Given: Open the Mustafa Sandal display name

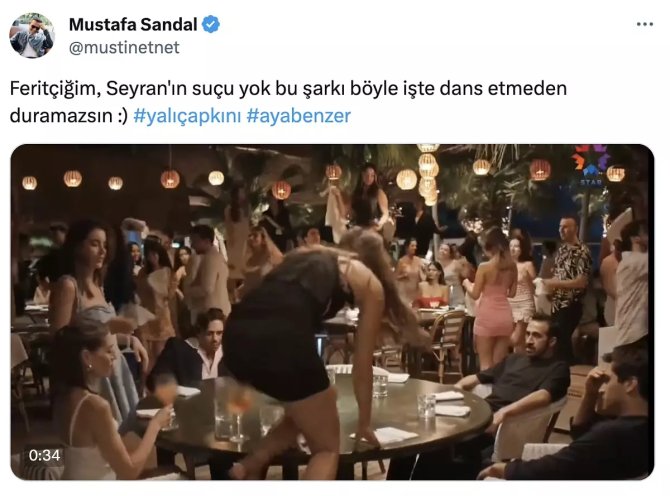Looking at the screenshot, I should (x=133, y=24).
